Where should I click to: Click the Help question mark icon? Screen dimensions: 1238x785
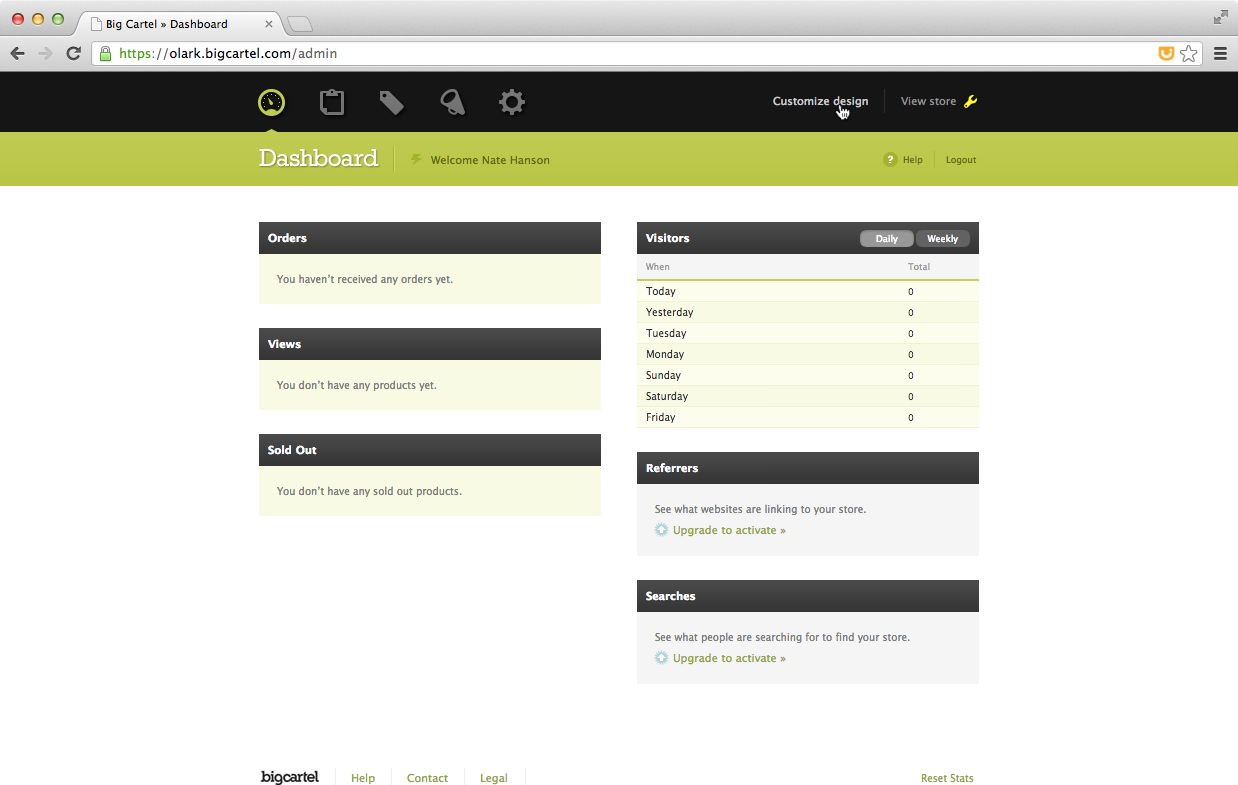click(890, 159)
